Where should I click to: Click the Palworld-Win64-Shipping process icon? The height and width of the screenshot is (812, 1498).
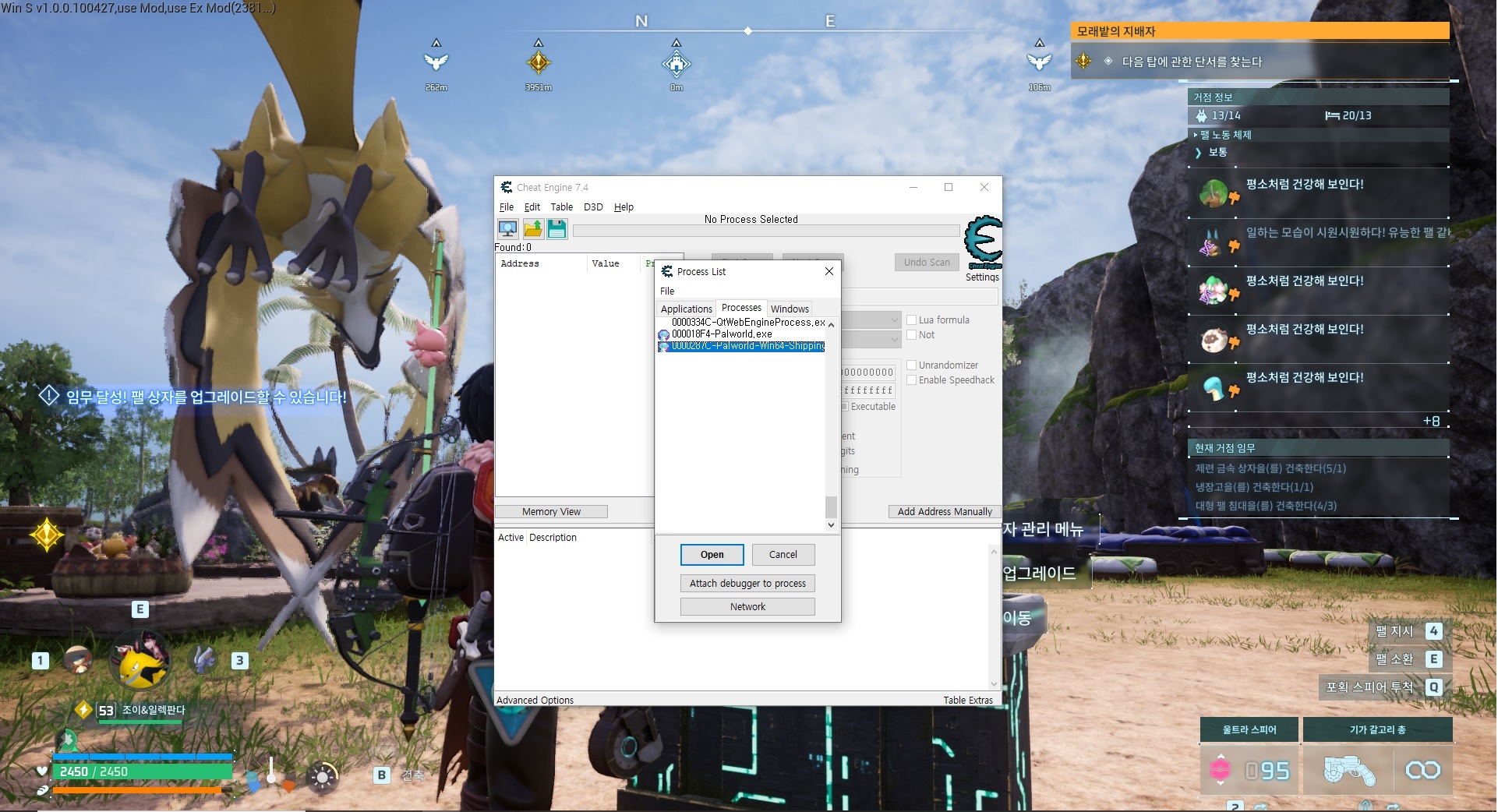664,346
